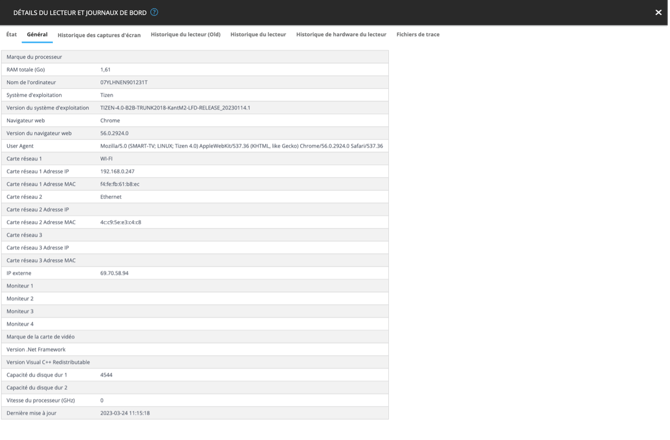Screen dimensions: 670x440
Task: Select MAC address f4:fe:fb:61:b8:ec
Action: click(120, 184)
